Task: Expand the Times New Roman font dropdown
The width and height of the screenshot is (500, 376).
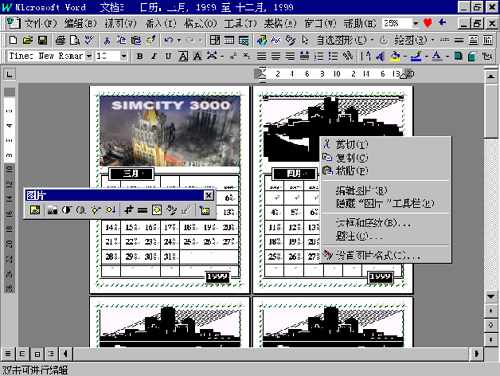Action: [89, 56]
